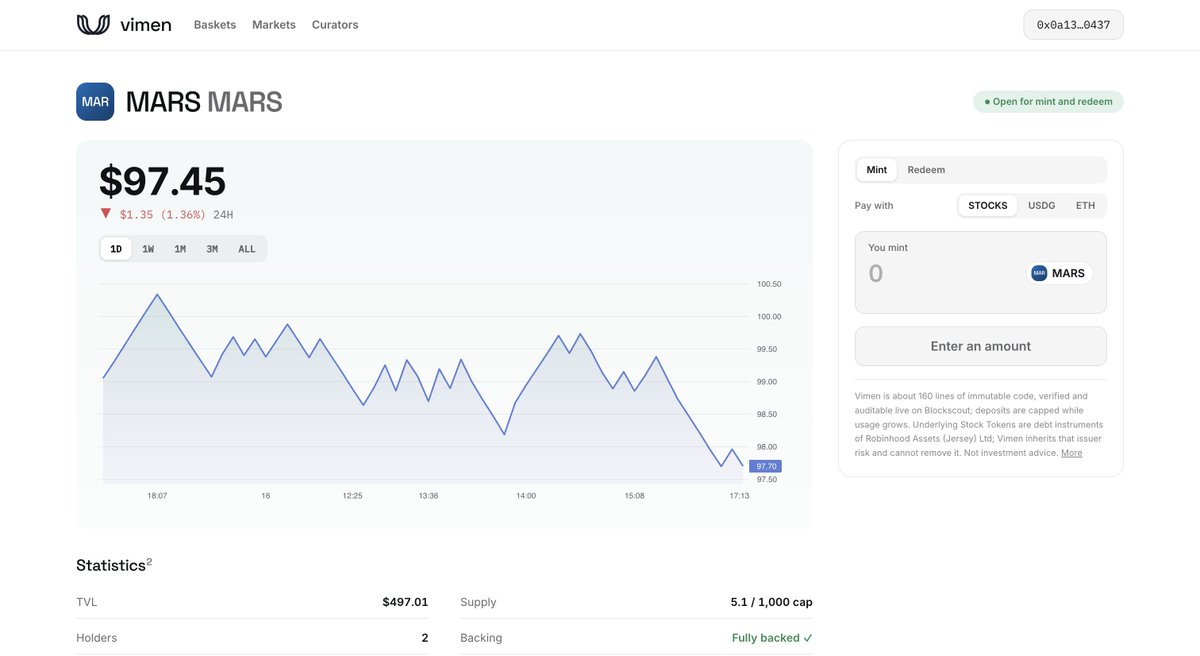
Task: Click the Pay with label
Action: [874, 206]
